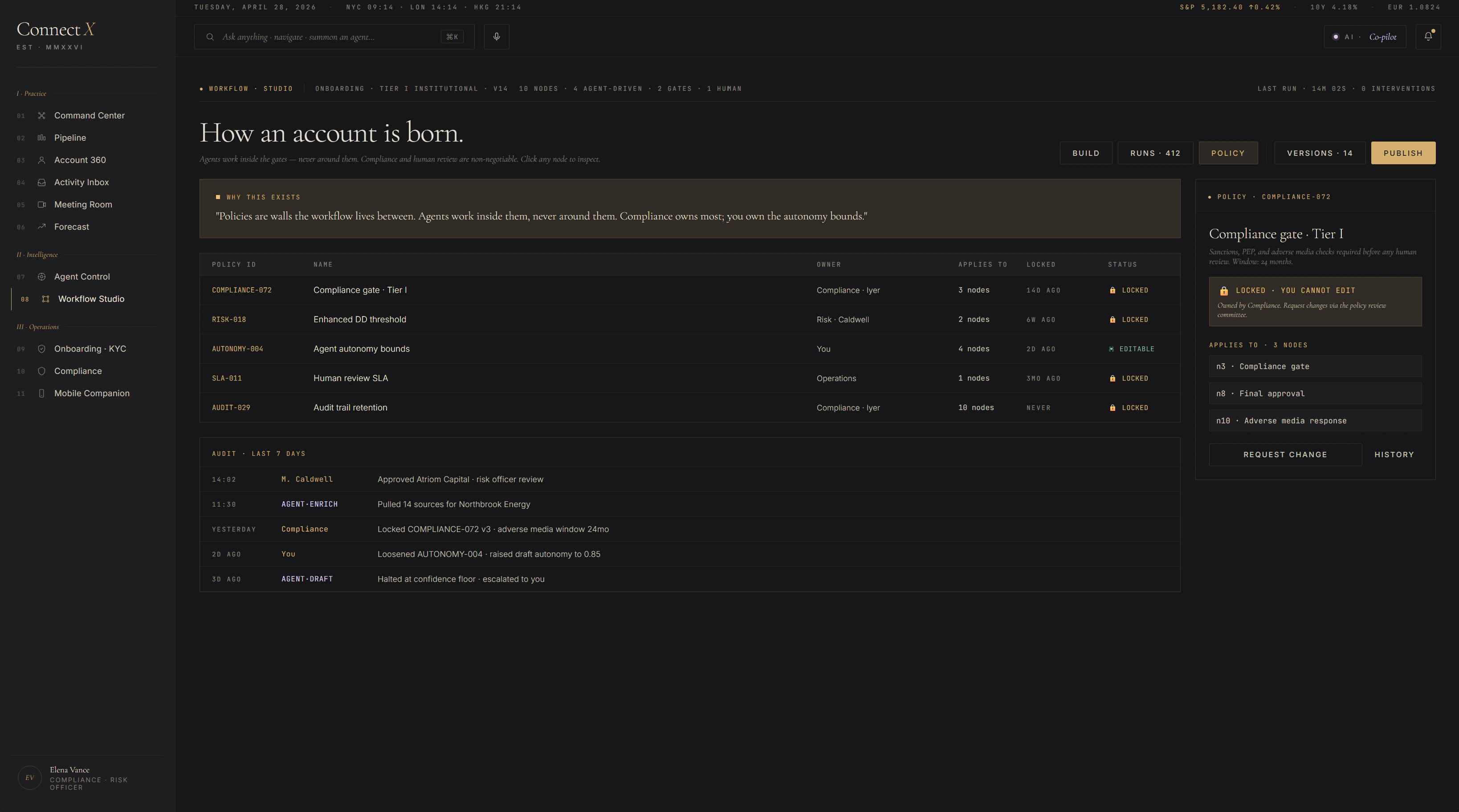Expand the SLA-011 Human review row
This screenshot has height=812, width=1459.
click(x=689, y=378)
